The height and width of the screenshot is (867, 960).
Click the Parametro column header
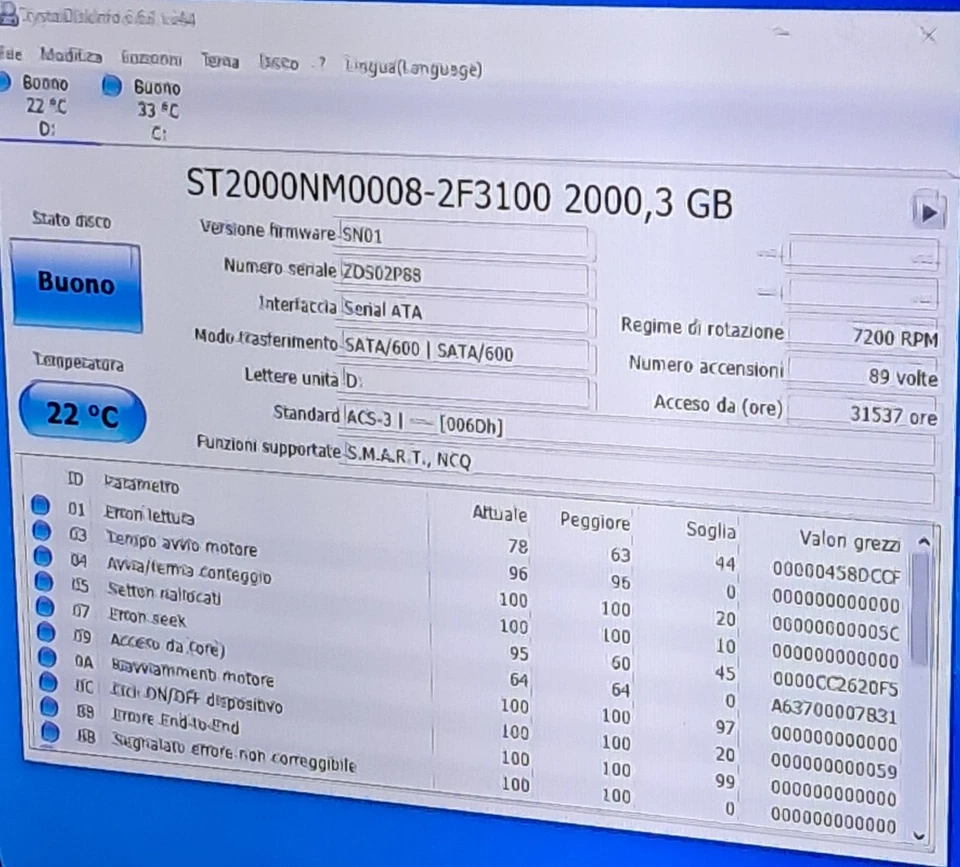tap(141, 485)
